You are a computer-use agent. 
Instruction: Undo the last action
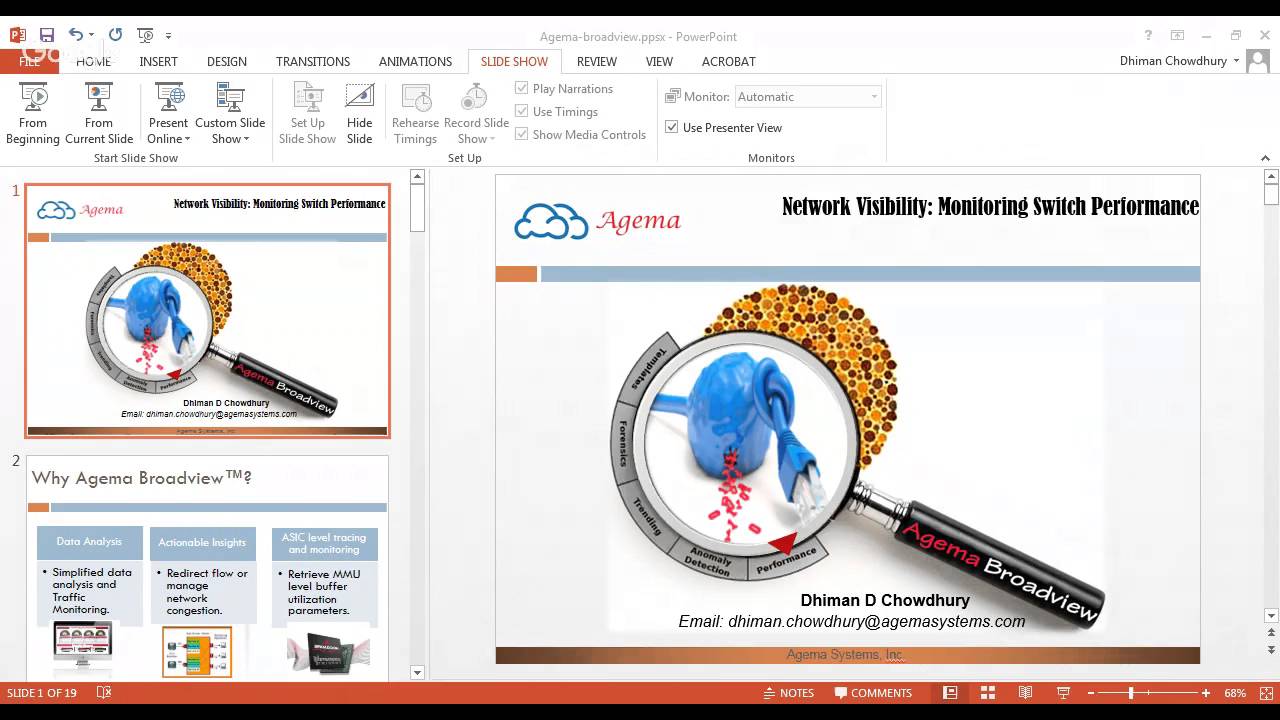[x=75, y=35]
